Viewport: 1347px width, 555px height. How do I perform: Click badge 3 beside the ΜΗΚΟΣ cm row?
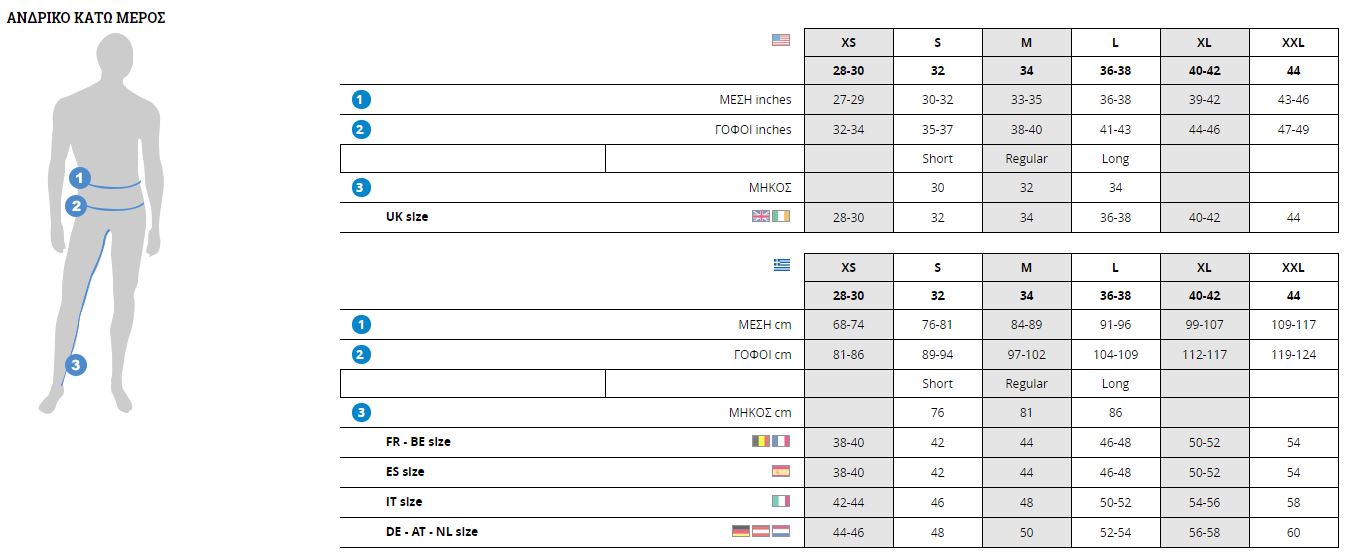362,412
